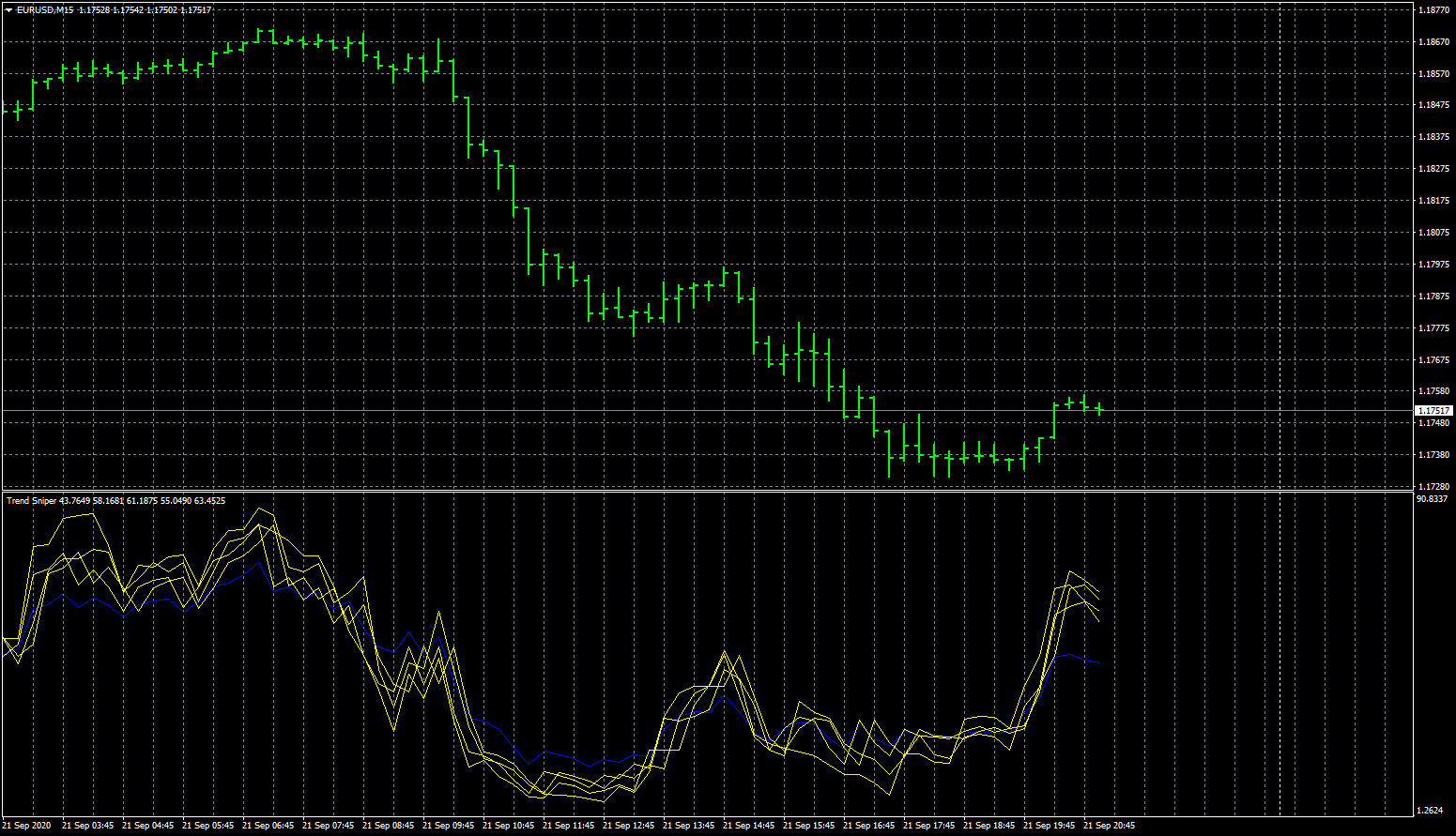Screen dimensions: 1456x836
Task: Click the 21 Sep 17:45 time label
Action: pyautogui.click(x=928, y=826)
